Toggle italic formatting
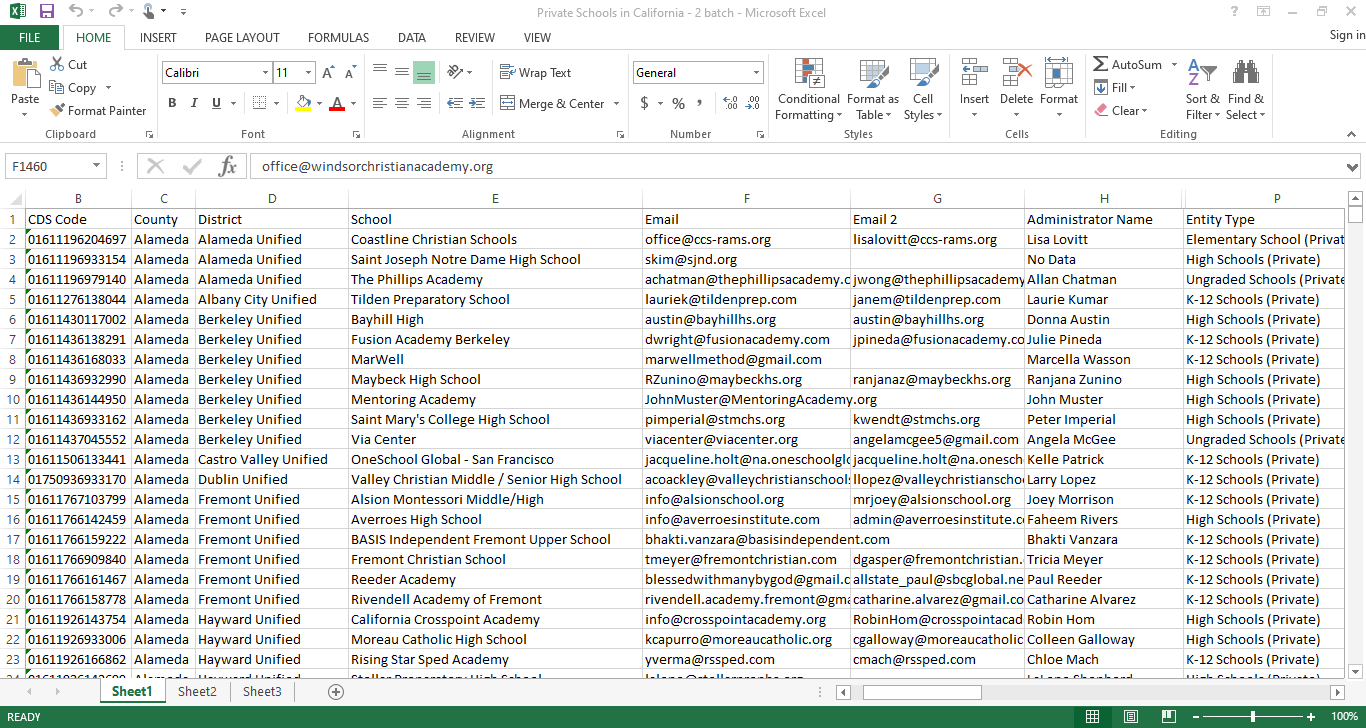Image resolution: width=1366 pixels, height=728 pixels. (194, 103)
